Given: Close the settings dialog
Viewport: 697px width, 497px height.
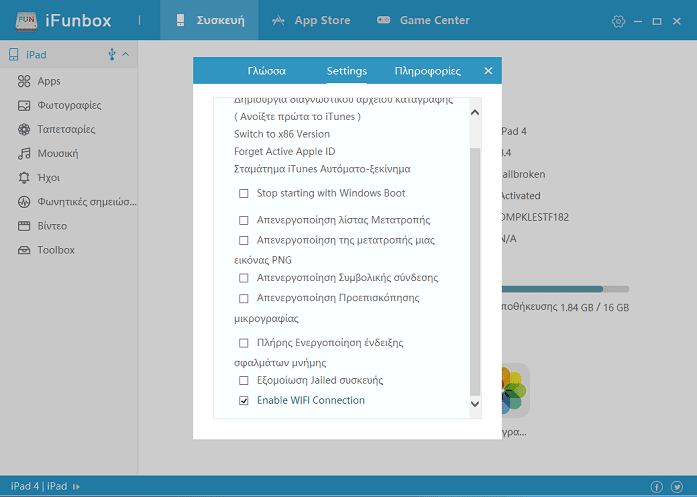Looking at the screenshot, I should pyautogui.click(x=488, y=71).
